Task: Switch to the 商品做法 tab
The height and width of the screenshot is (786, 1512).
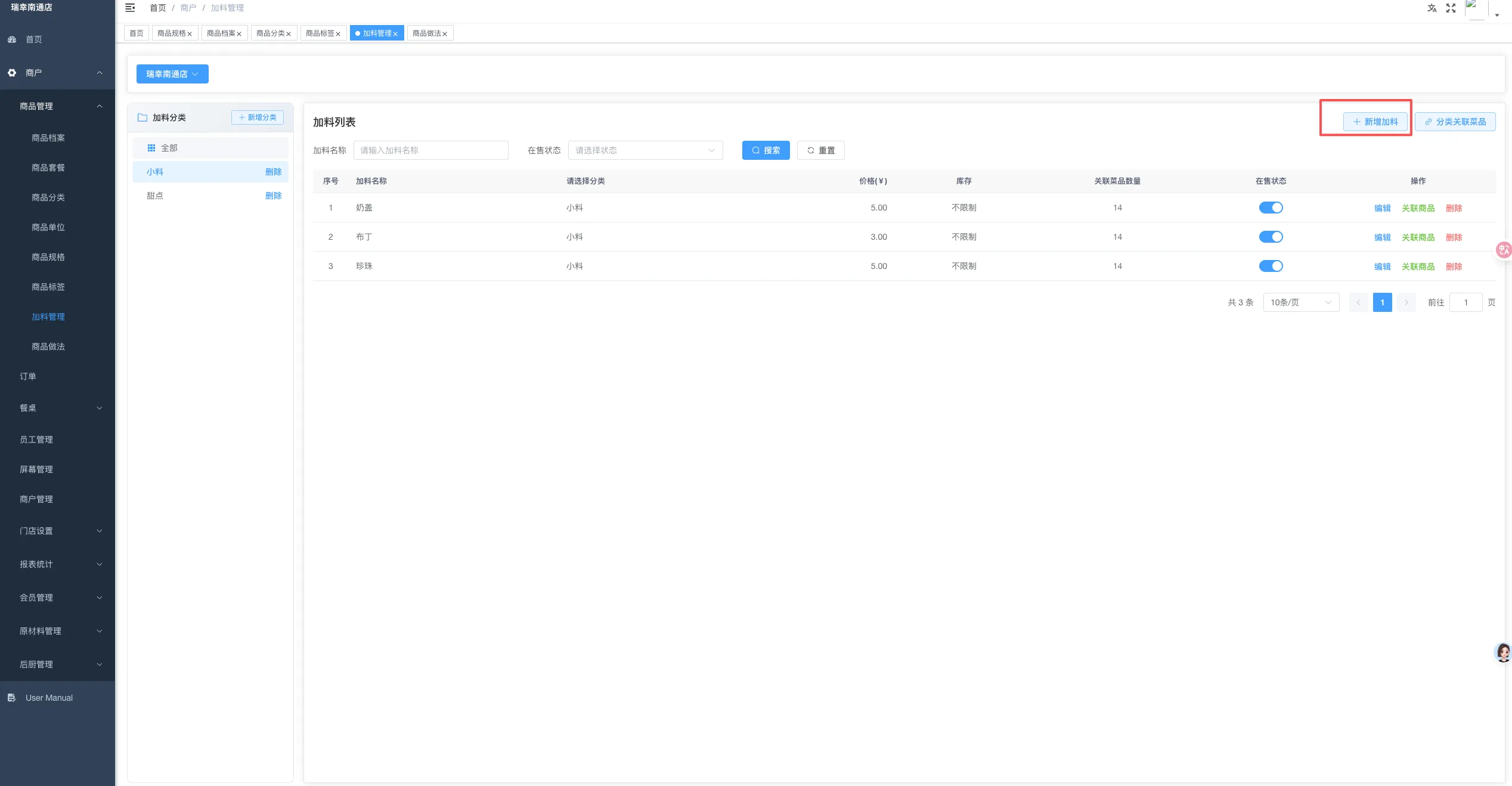Action: [426, 33]
